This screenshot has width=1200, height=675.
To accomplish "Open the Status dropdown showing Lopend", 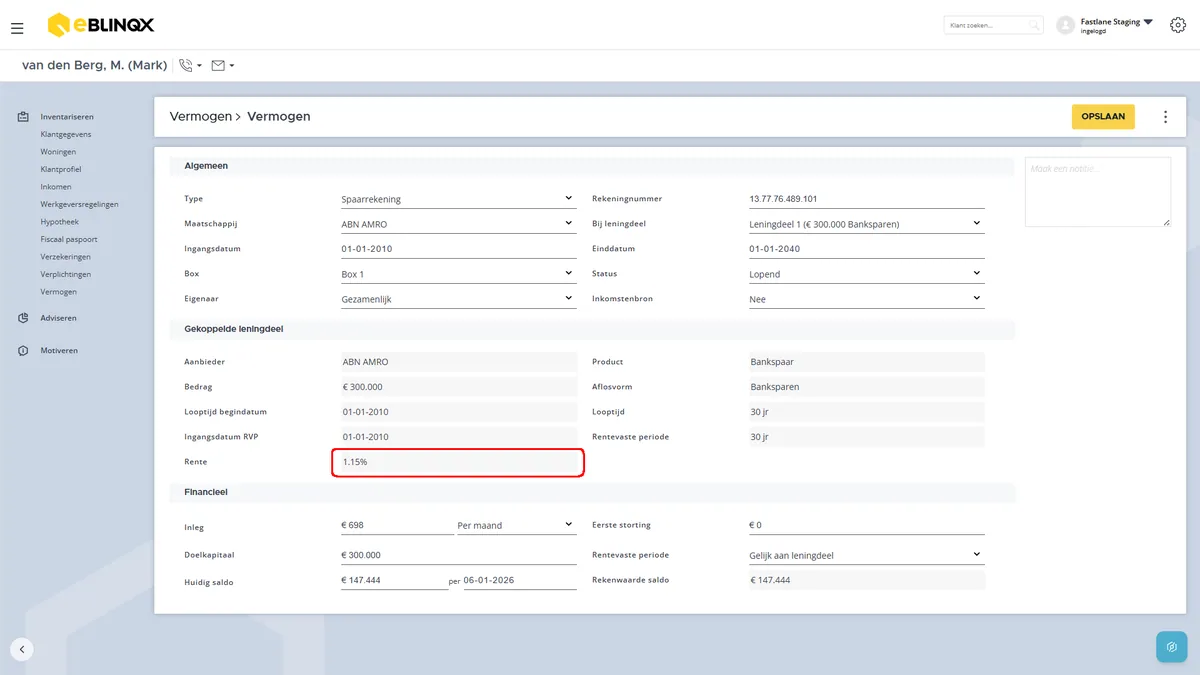I will [x=867, y=274].
